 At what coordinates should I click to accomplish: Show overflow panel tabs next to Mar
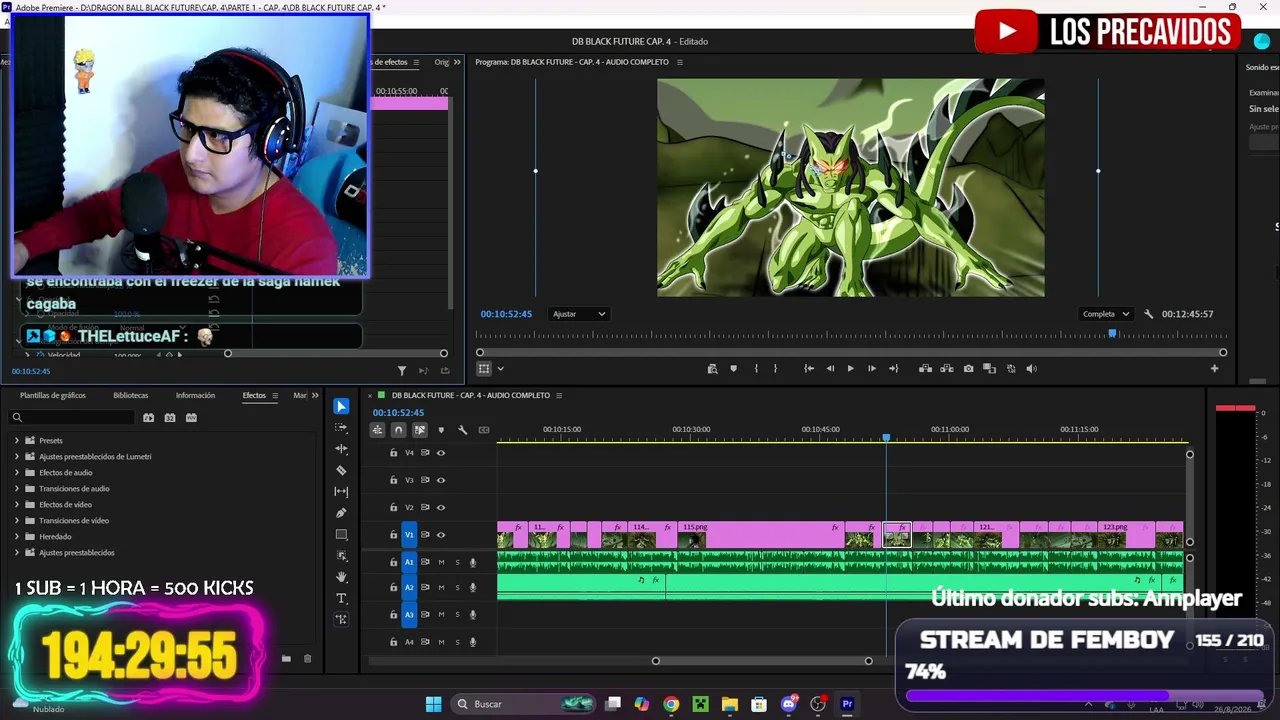point(315,395)
